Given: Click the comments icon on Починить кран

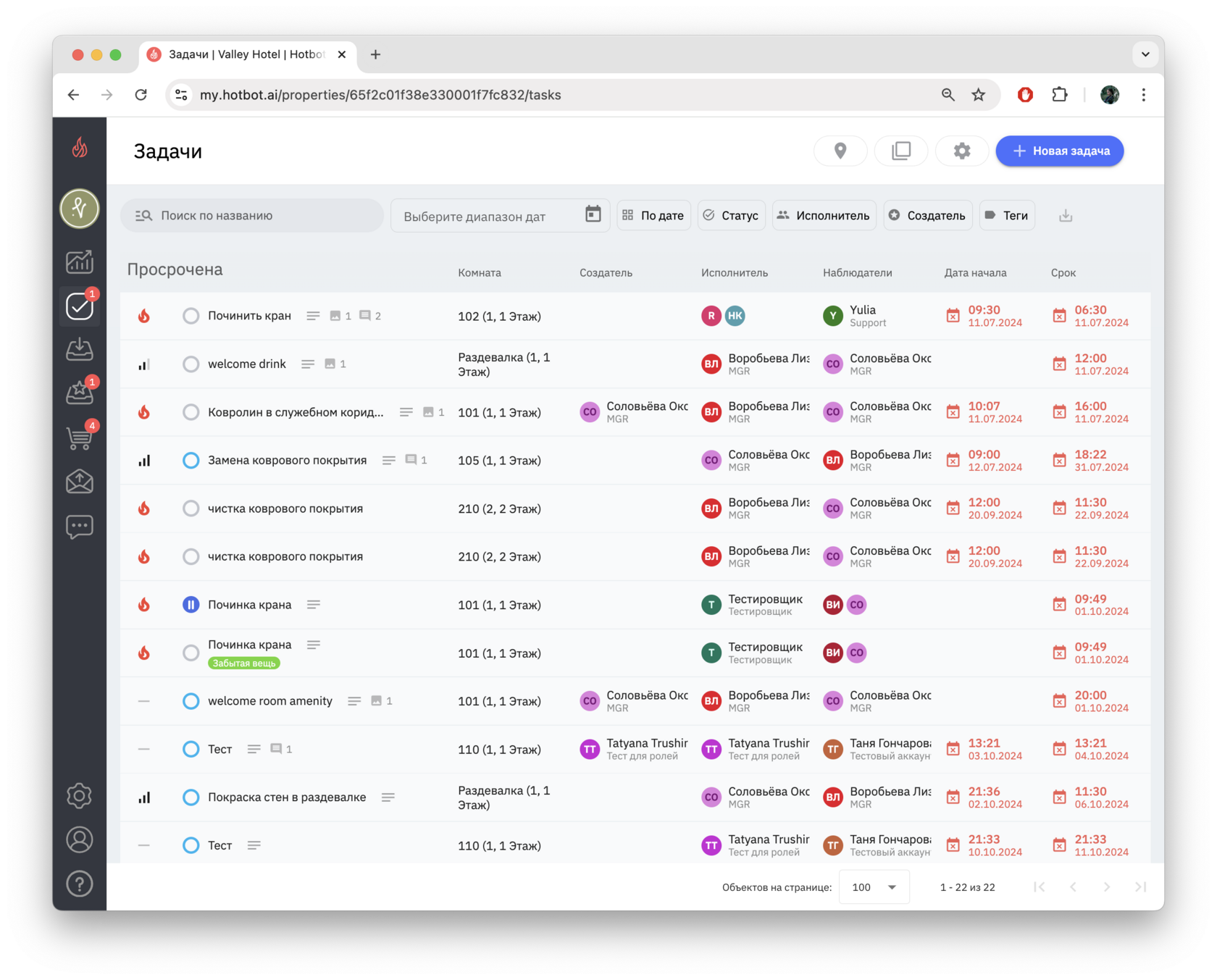Looking at the screenshot, I should pos(365,316).
